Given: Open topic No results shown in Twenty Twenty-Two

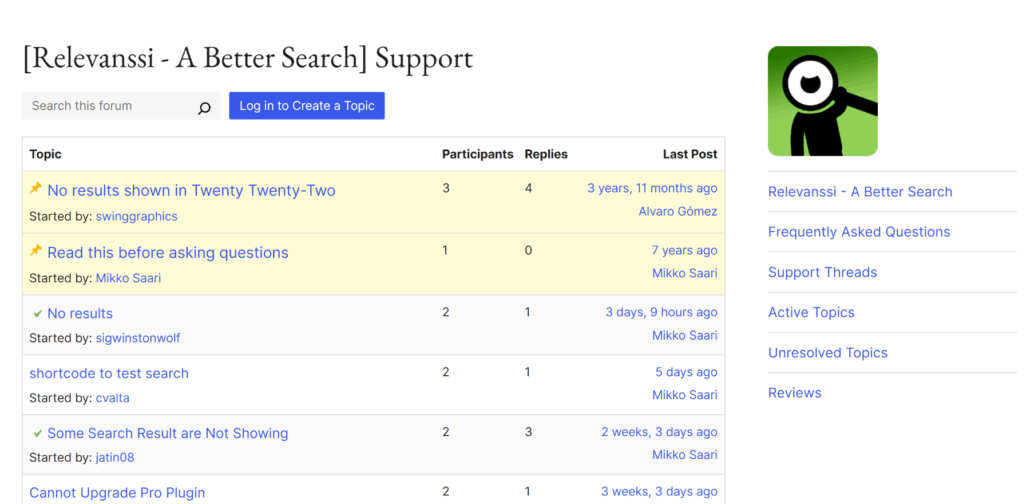Looking at the screenshot, I should tap(191, 191).
